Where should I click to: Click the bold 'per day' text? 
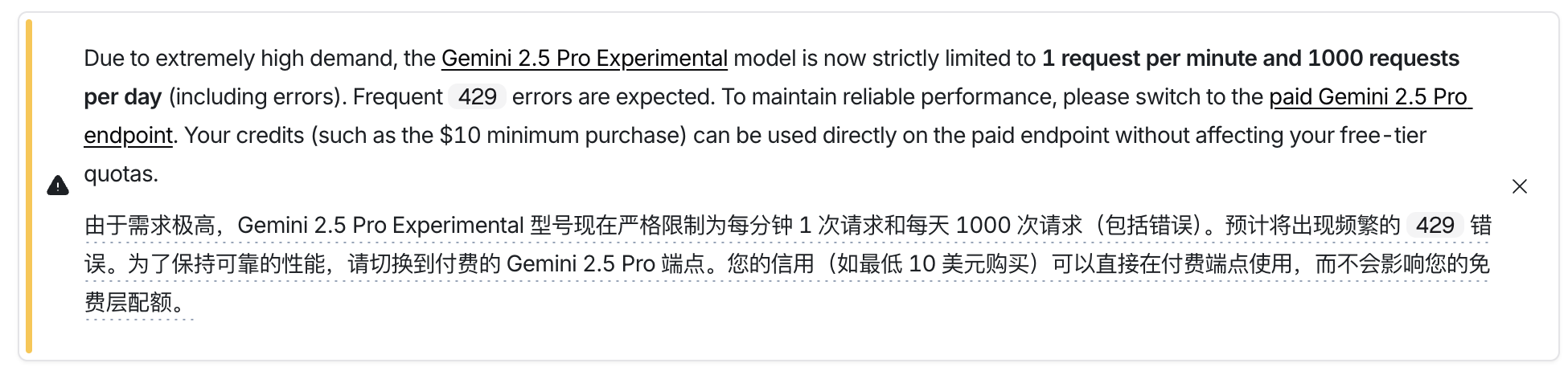point(123,97)
